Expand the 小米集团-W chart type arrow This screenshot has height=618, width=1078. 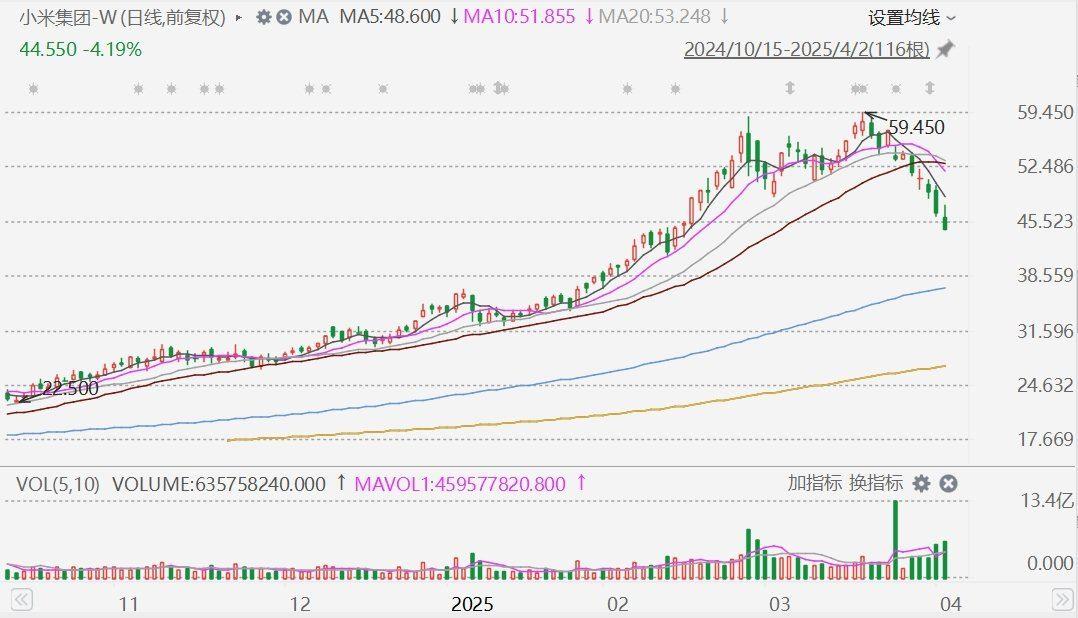coord(238,17)
